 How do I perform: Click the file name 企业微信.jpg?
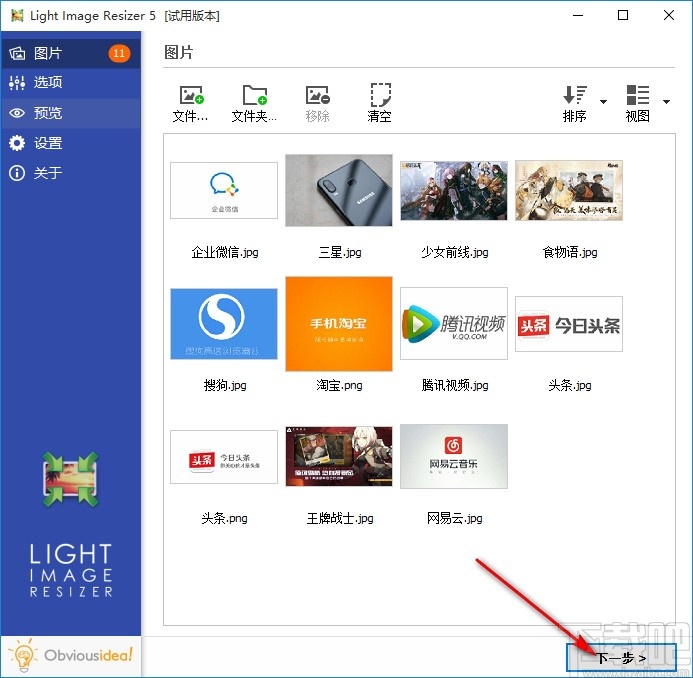coord(225,252)
